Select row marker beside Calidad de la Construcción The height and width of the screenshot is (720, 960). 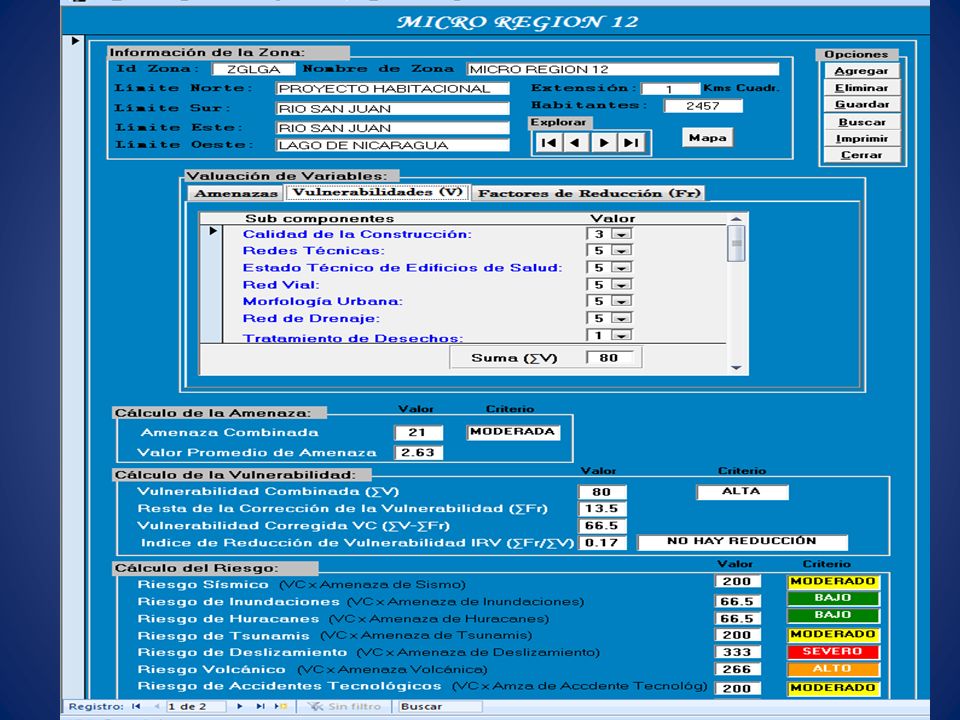click(212, 231)
